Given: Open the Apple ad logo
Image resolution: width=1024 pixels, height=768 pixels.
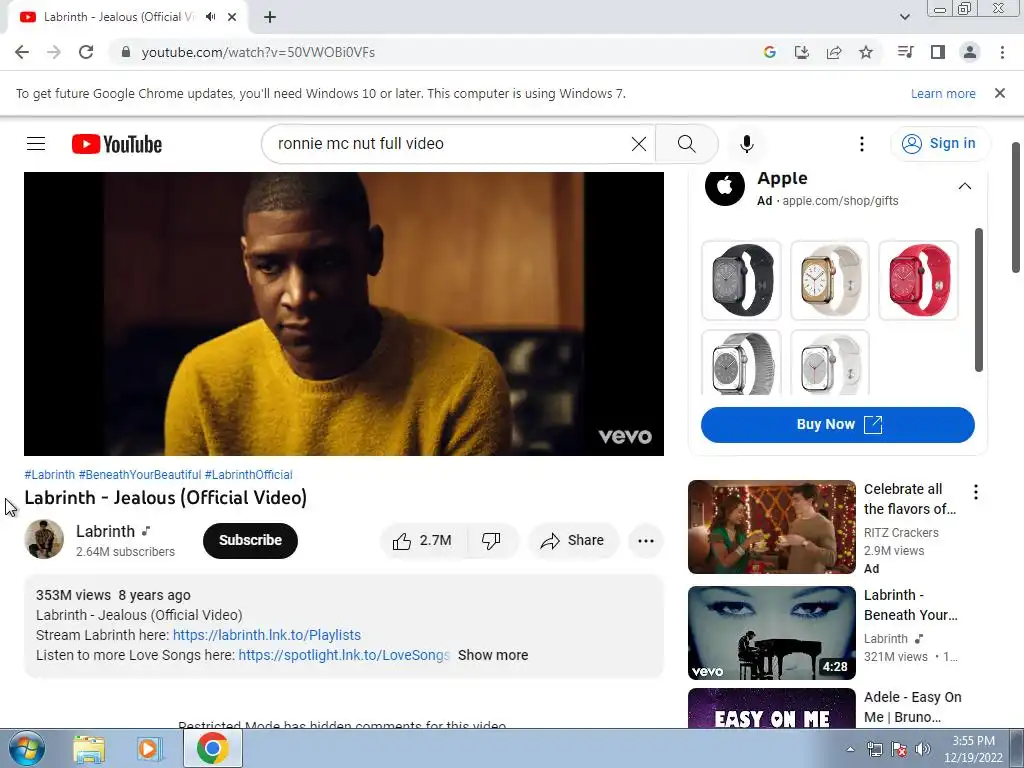Looking at the screenshot, I should 724,187.
